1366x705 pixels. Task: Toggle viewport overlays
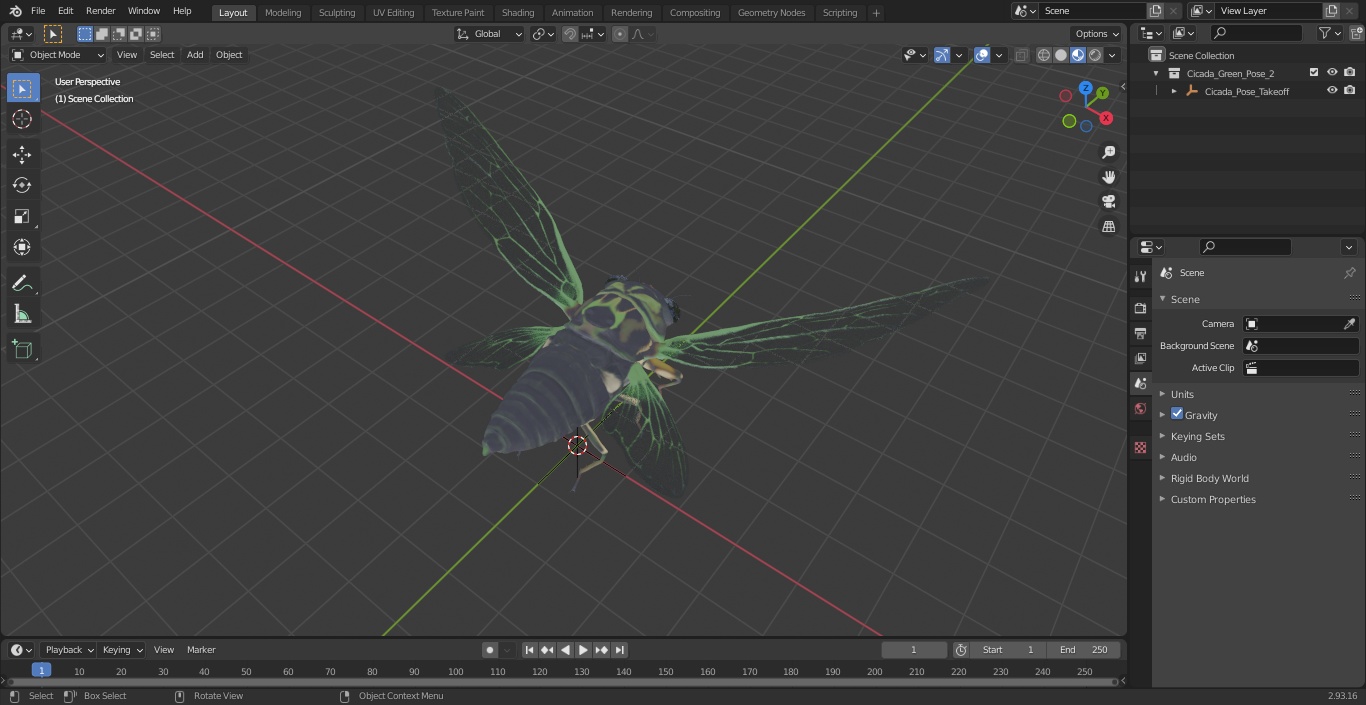(x=982, y=55)
